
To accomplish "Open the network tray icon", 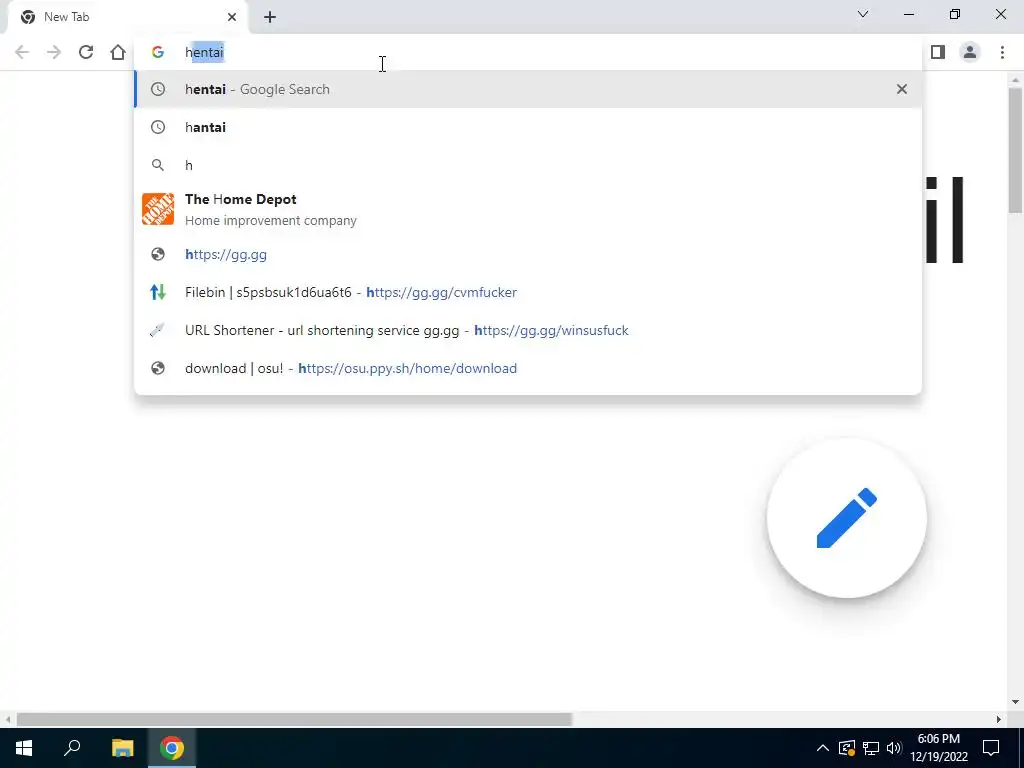I will coord(871,748).
